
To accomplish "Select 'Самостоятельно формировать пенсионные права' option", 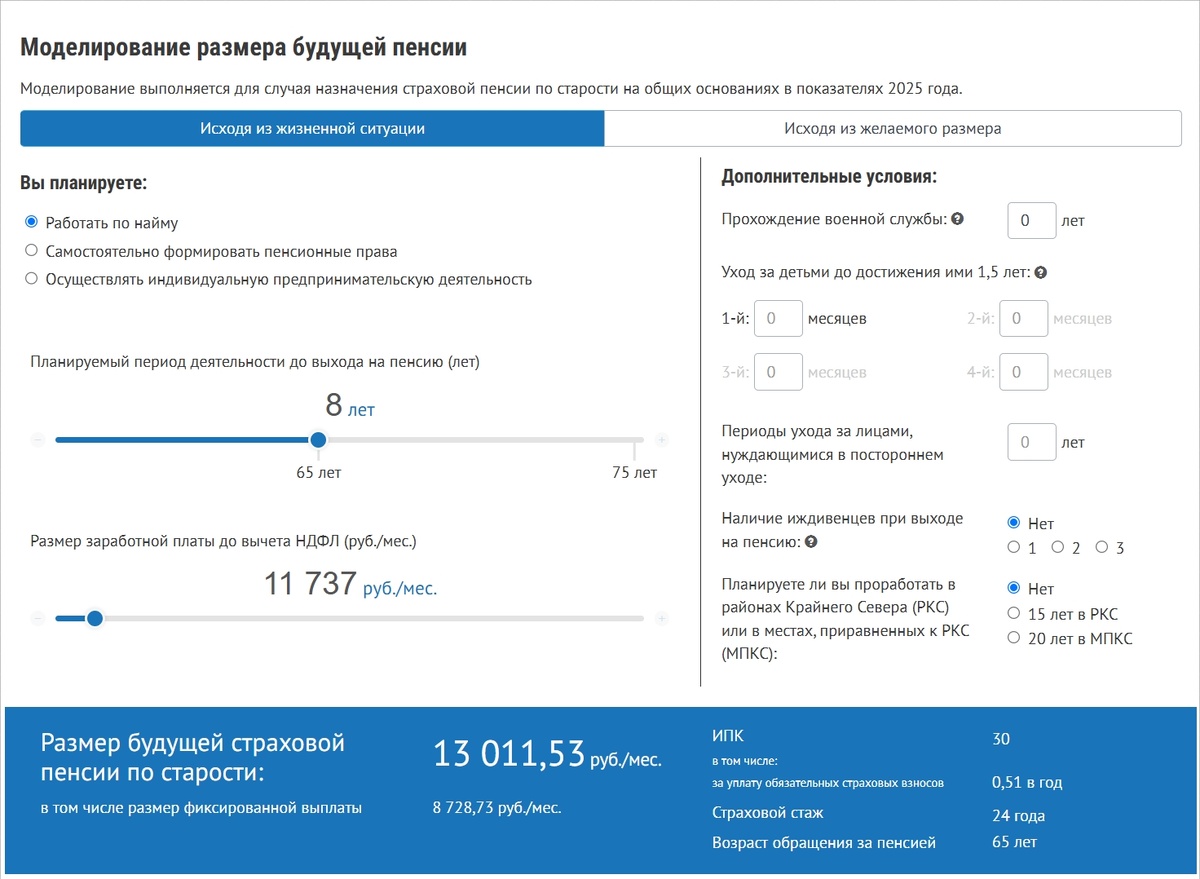I will click(31, 249).
